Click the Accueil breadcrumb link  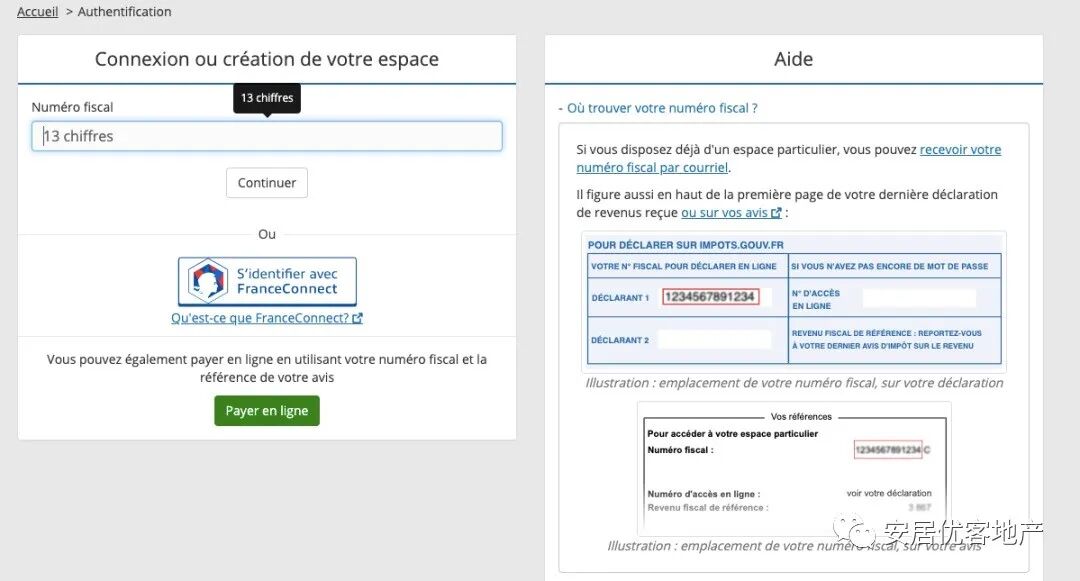click(37, 12)
